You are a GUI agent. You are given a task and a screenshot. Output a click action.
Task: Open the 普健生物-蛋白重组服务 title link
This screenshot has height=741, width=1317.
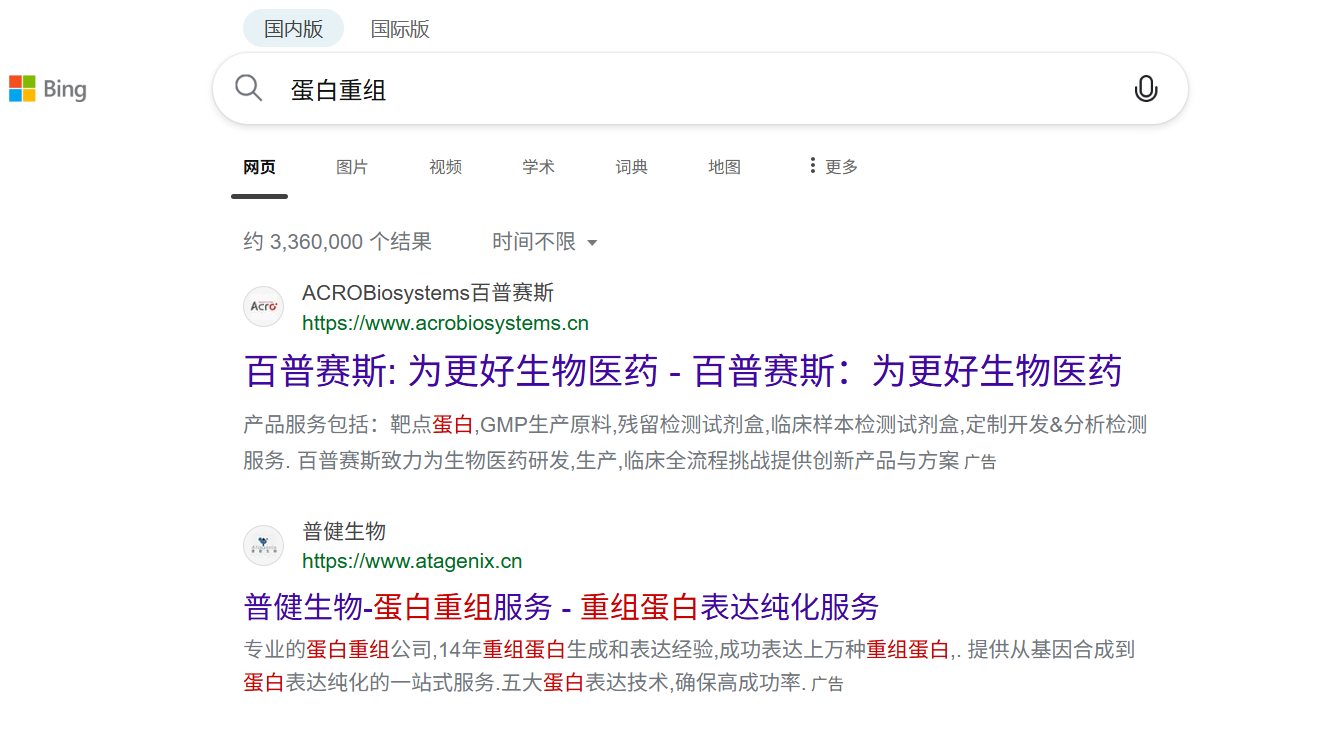pos(561,607)
